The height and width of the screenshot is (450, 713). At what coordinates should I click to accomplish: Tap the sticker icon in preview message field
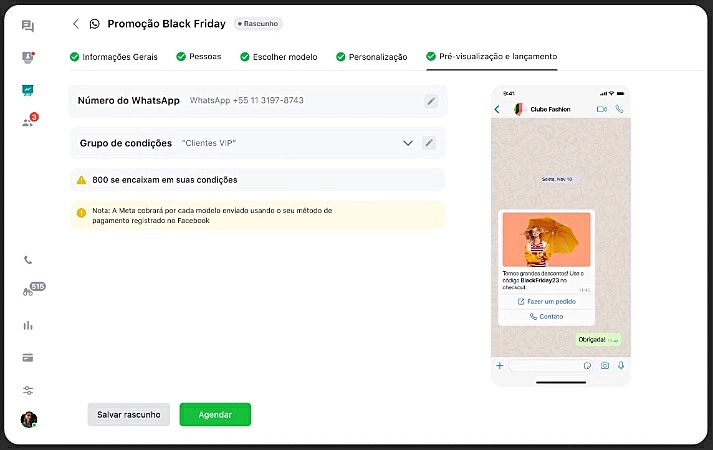tap(587, 365)
